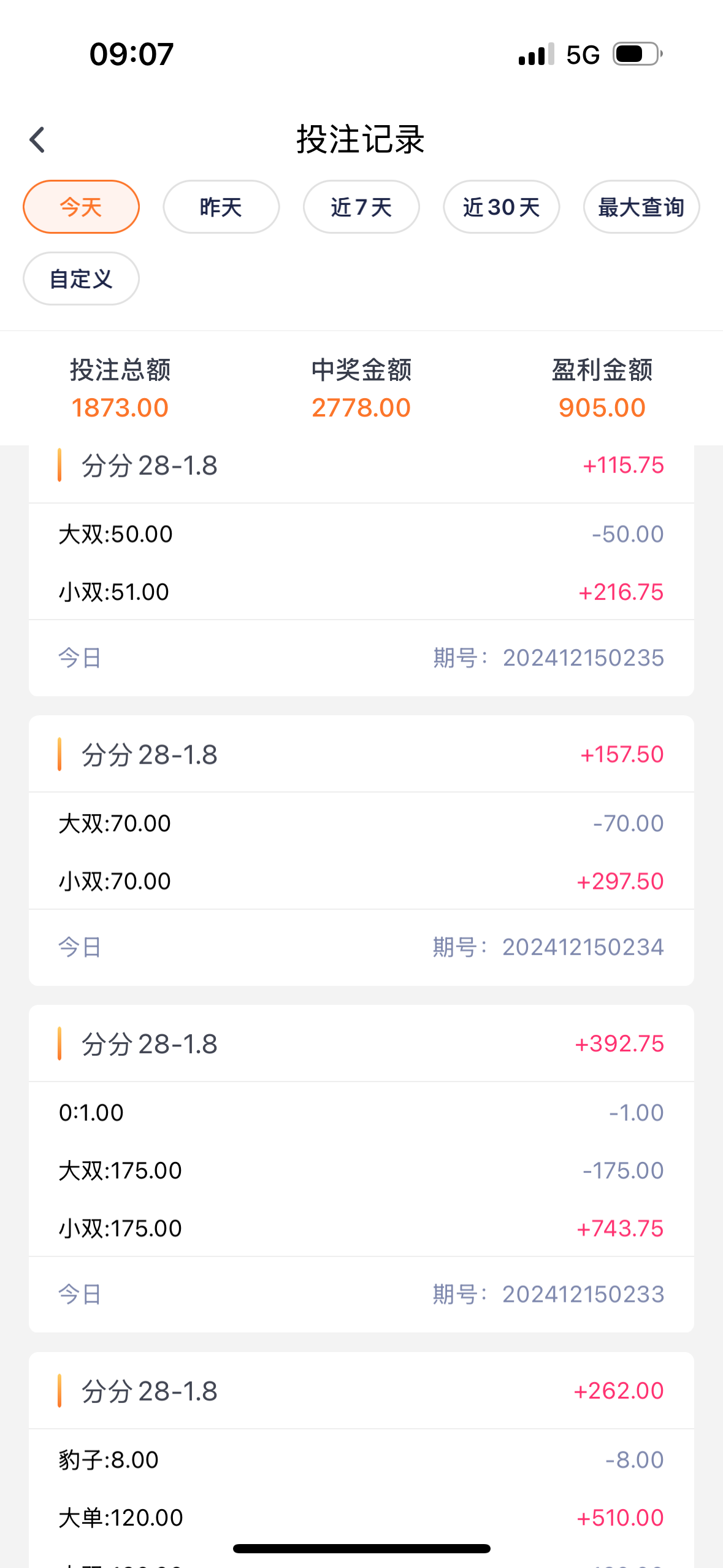Tap the battery status icon
Image resolution: width=723 pixels, height=1568 pixels.
click(638, 54)
